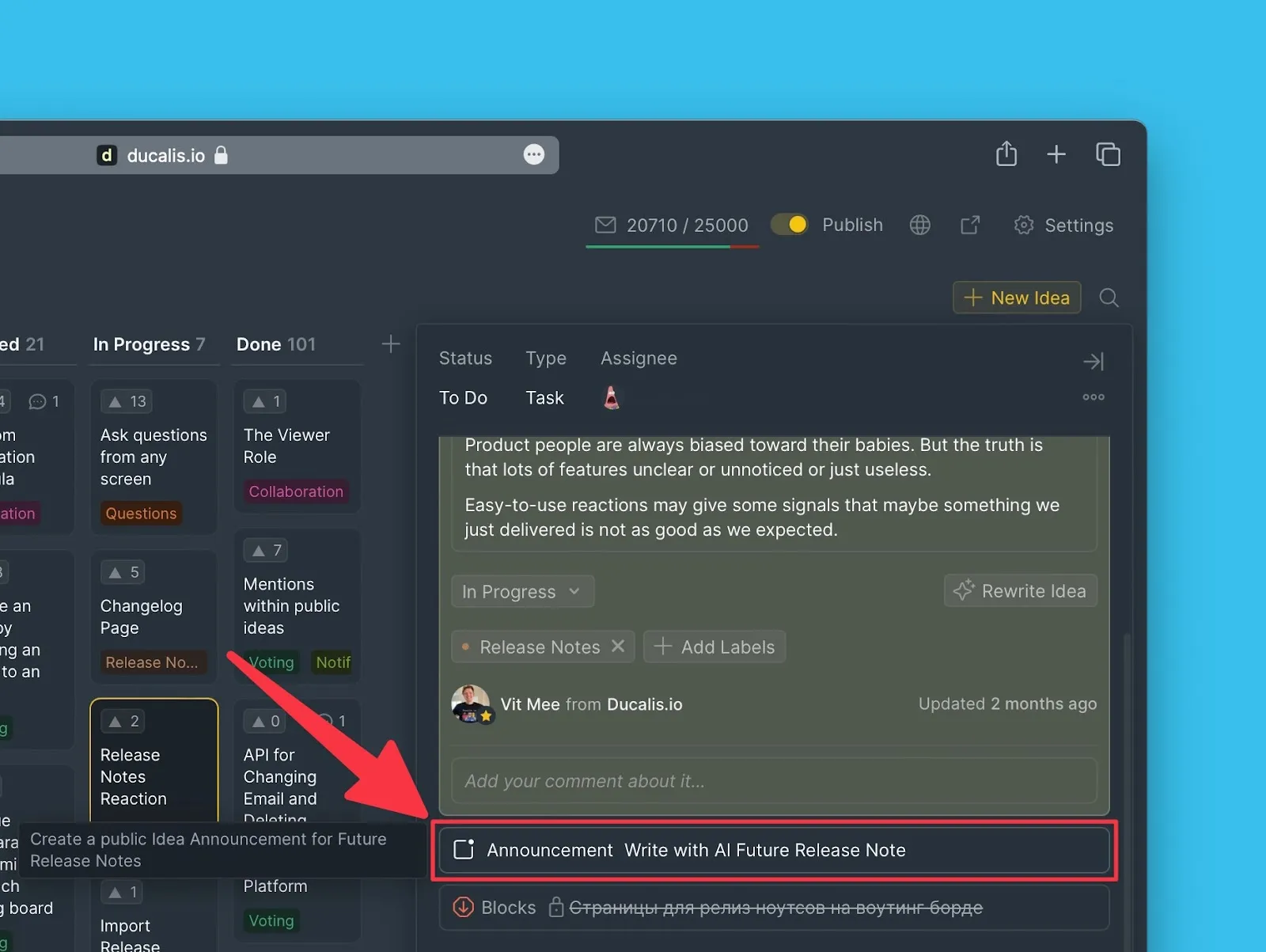
Task: Upvote the Ask questions from any screen card
Action: point(127,401)
